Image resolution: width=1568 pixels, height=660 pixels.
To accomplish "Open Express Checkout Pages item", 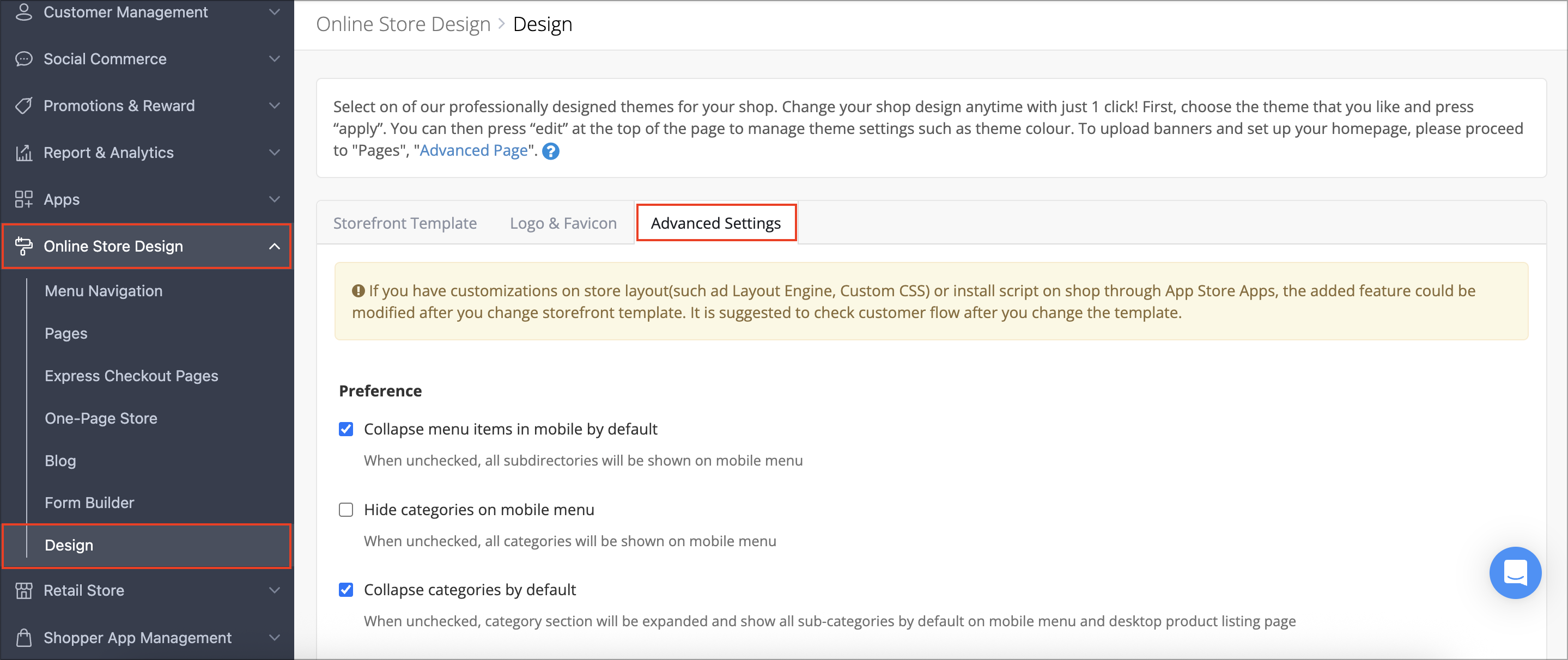I will coord(131,376).
